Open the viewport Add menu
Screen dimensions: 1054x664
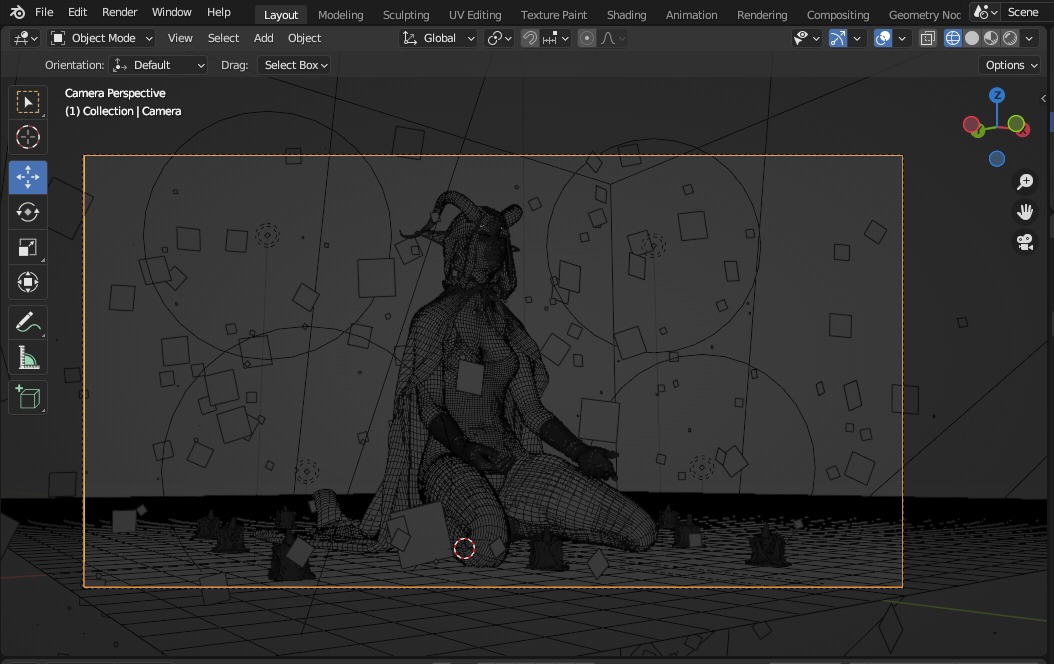pos(264,38)
